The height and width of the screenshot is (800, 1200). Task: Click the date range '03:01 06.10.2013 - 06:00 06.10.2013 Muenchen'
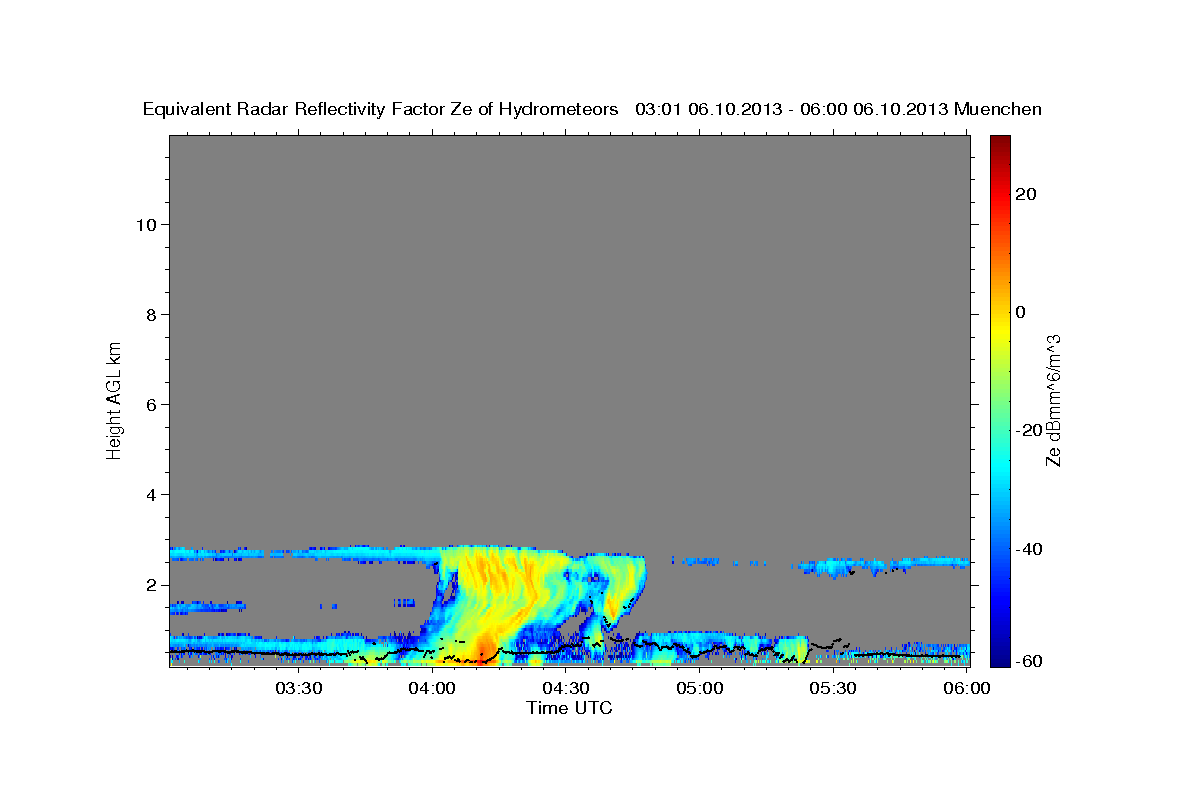click(x=839, y=109)
